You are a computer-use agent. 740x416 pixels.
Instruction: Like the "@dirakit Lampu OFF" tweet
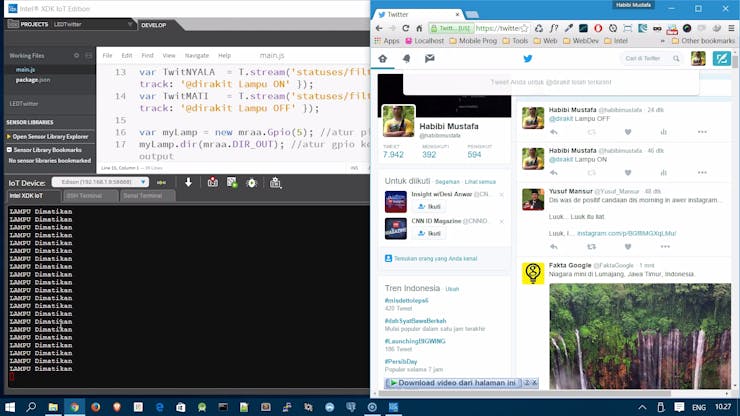coord(628,132)
